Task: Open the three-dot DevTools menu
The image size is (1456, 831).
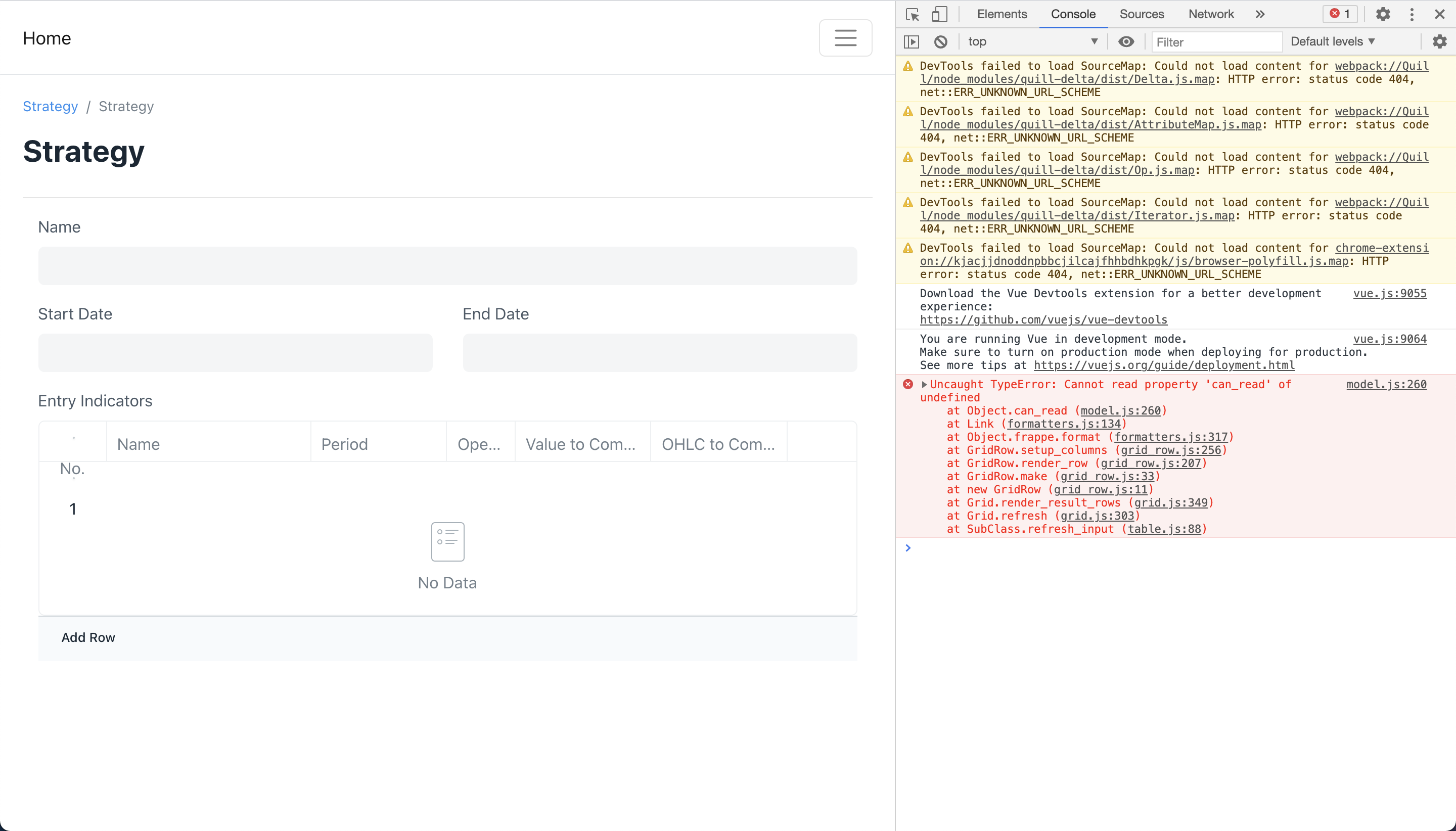Action: pyautogui.click(x=1411, y=14)
